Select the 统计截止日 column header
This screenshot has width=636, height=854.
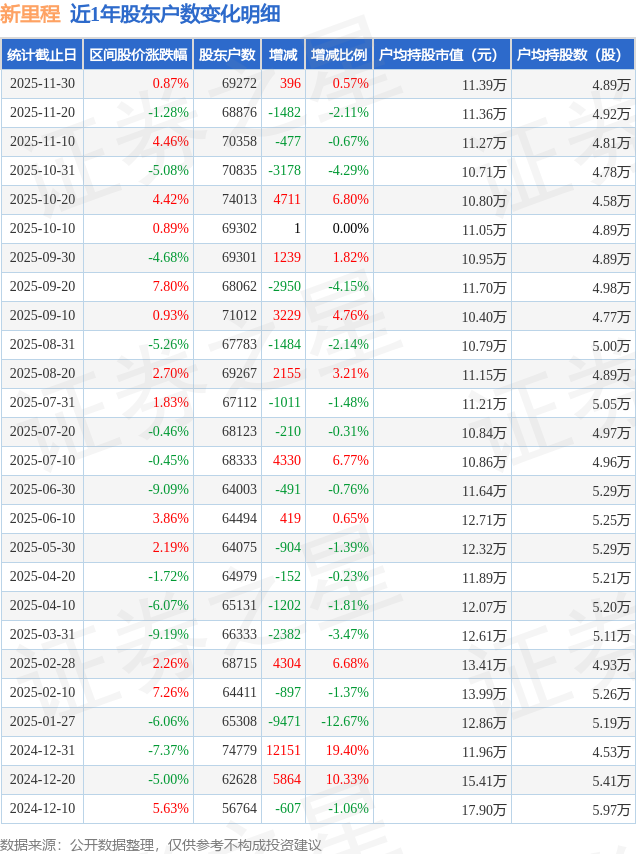point(42,55)
